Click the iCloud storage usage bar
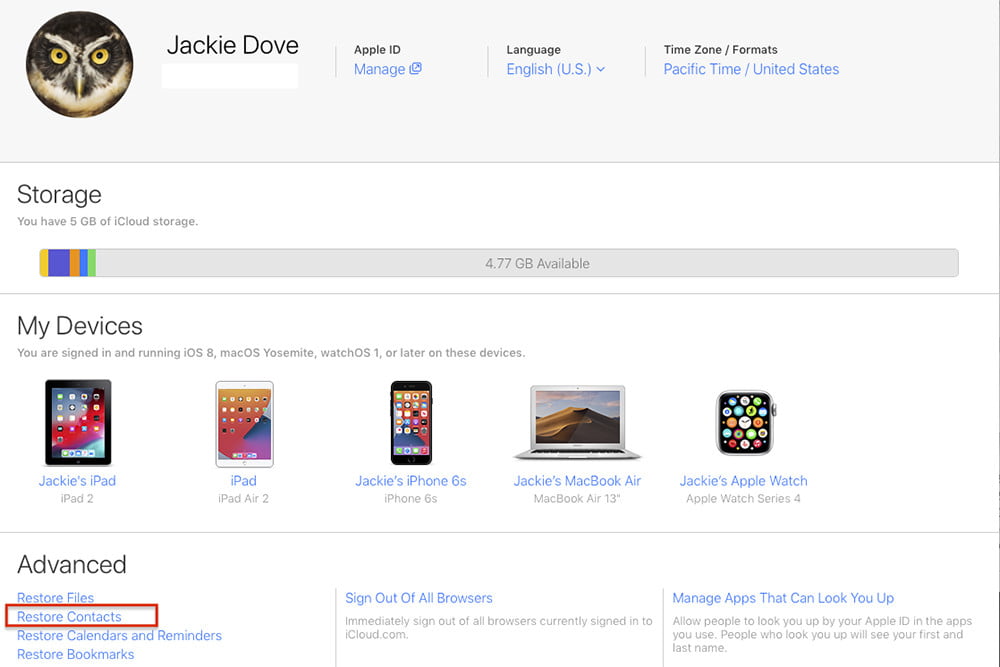This screenshot has height=667, width=1000. [498, 263]
